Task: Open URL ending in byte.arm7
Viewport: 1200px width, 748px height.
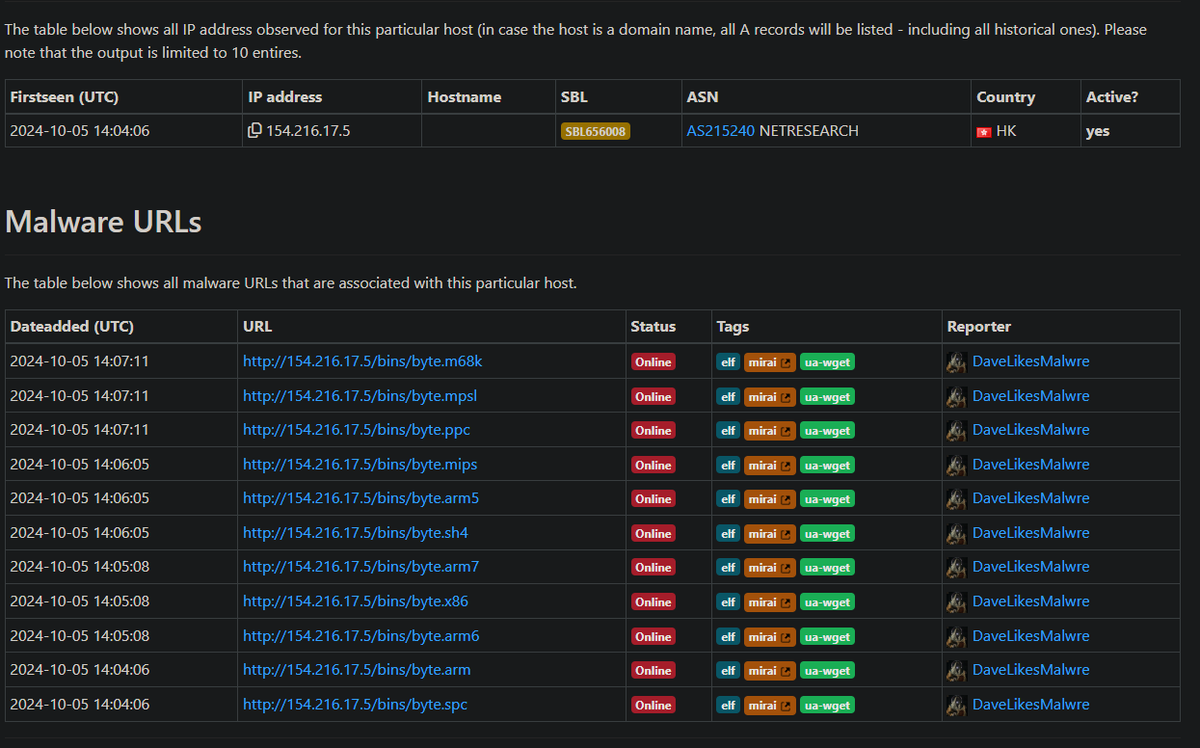Action: tap(361, 567)
